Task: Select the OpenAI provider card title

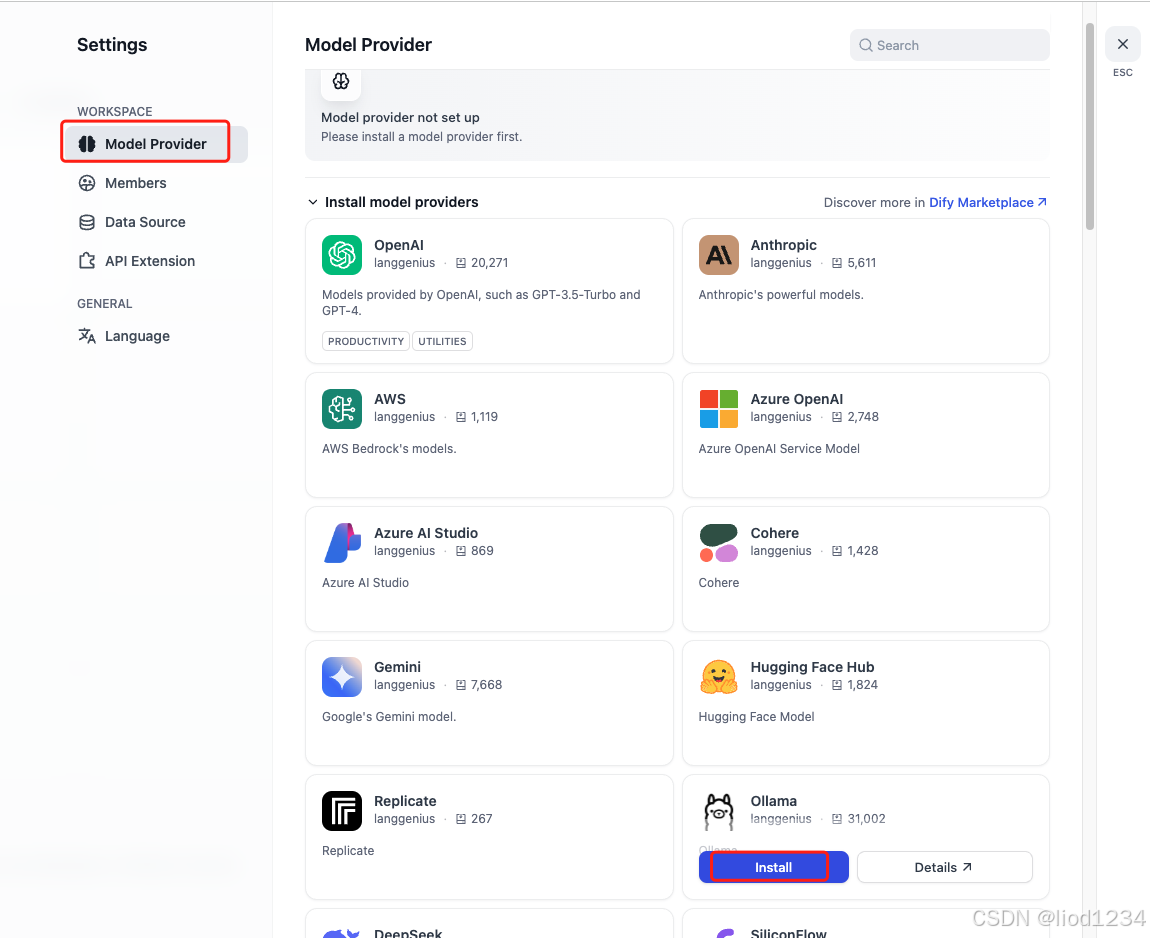Action: point(399,245)
